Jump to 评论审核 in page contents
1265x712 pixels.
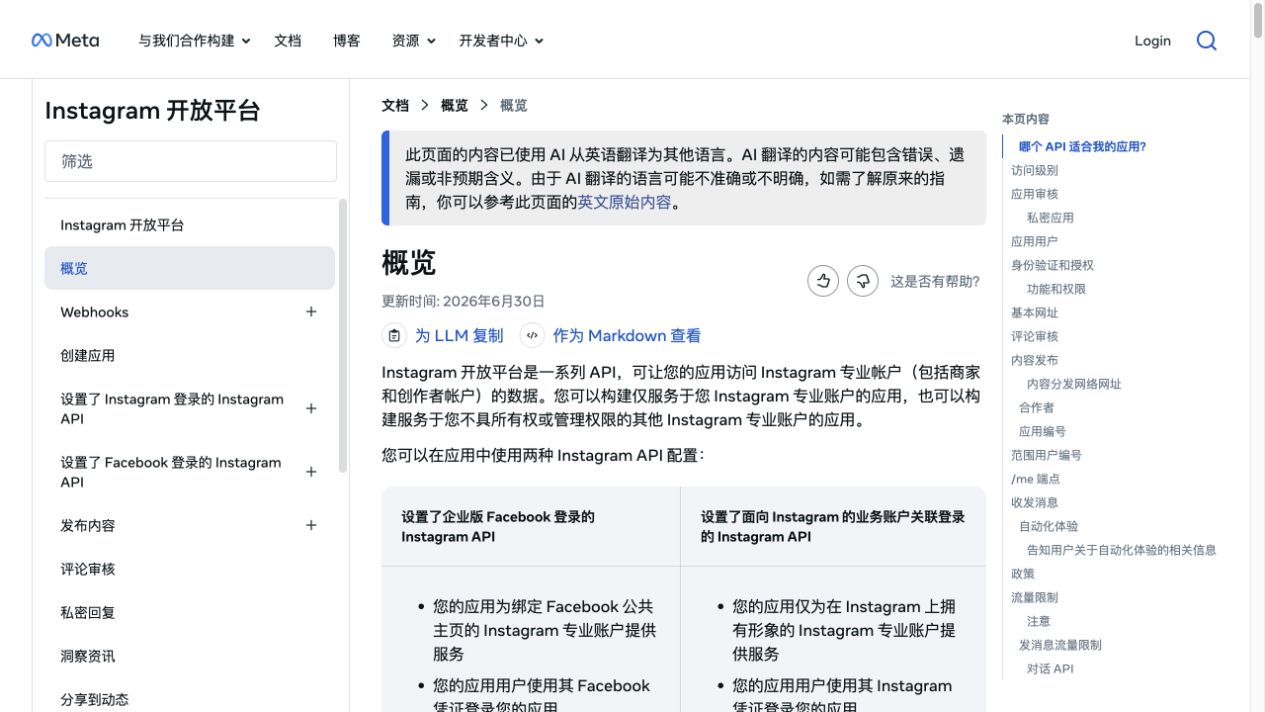pyautogui.click(x=1034, y=336)
